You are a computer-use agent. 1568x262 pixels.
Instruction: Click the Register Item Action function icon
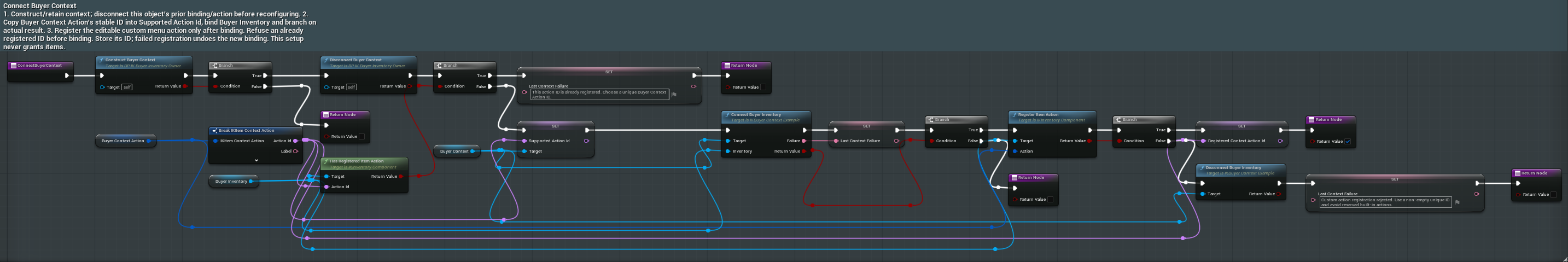pyautogui.click(x=1014, y=114)
